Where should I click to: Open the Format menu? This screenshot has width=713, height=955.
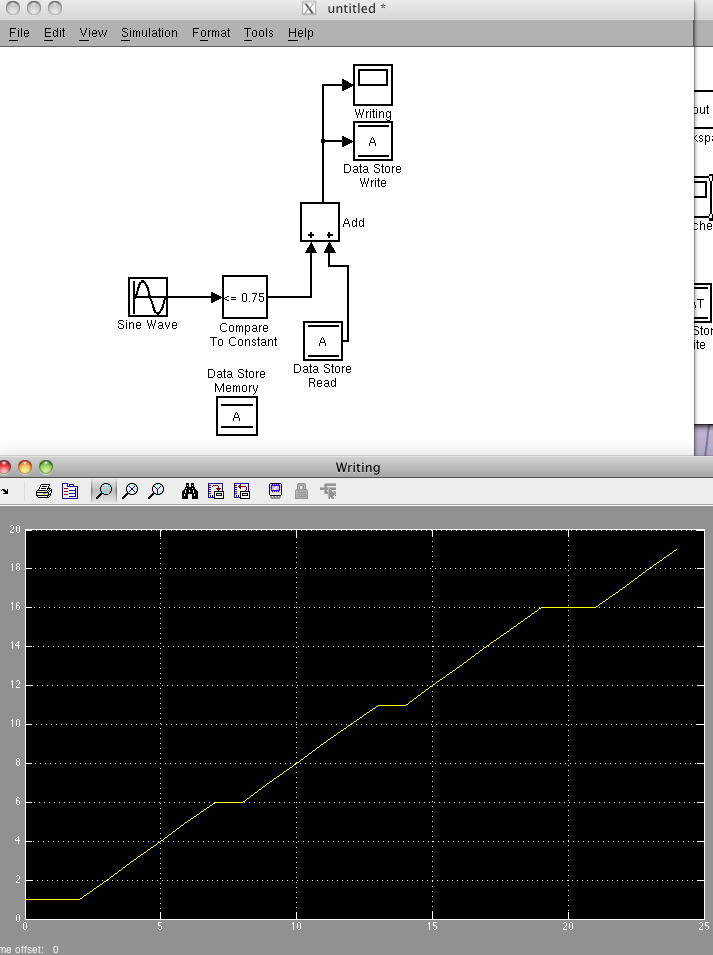coord(211,33)
